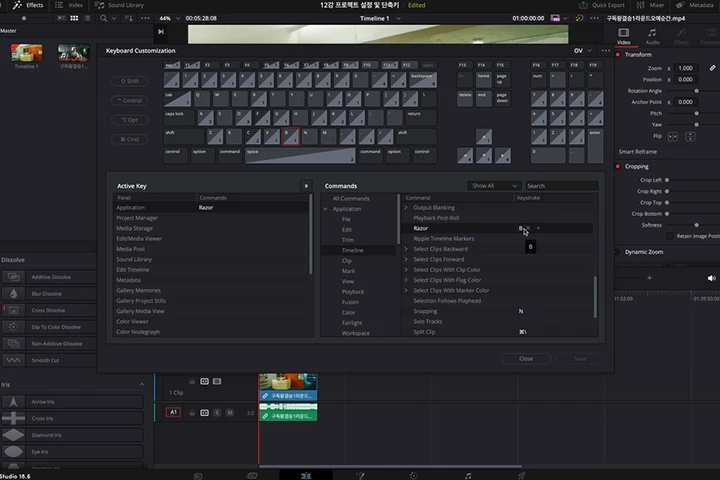Switch media pool to thumbnail grid view
Image resolution: width=720 pixels, height=480 pixels.
[x=74, y=18]
